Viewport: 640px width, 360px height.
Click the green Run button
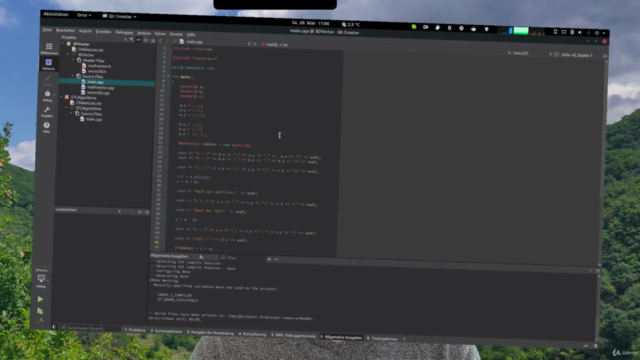[x=40, y=299]
